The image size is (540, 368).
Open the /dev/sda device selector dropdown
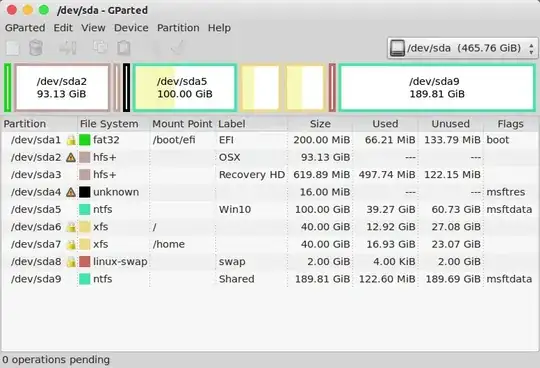[462, 48]
